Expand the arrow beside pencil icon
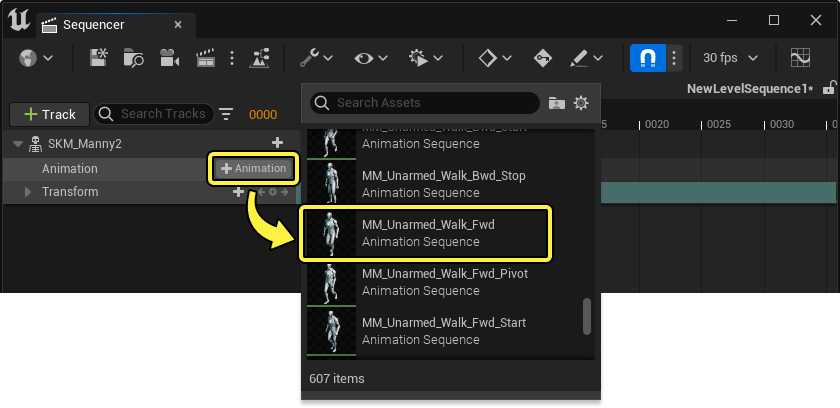 (x=598, y=58)
